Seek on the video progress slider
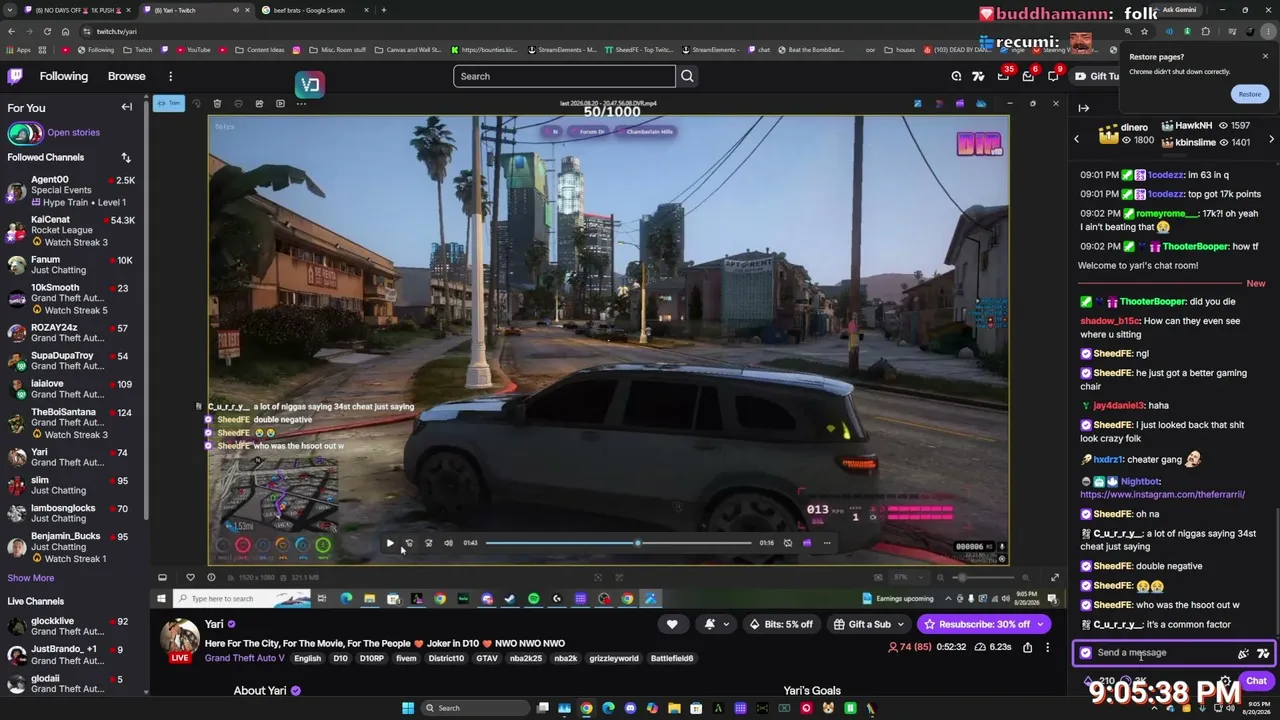The image size is (1280, 720). click(619, 543)
